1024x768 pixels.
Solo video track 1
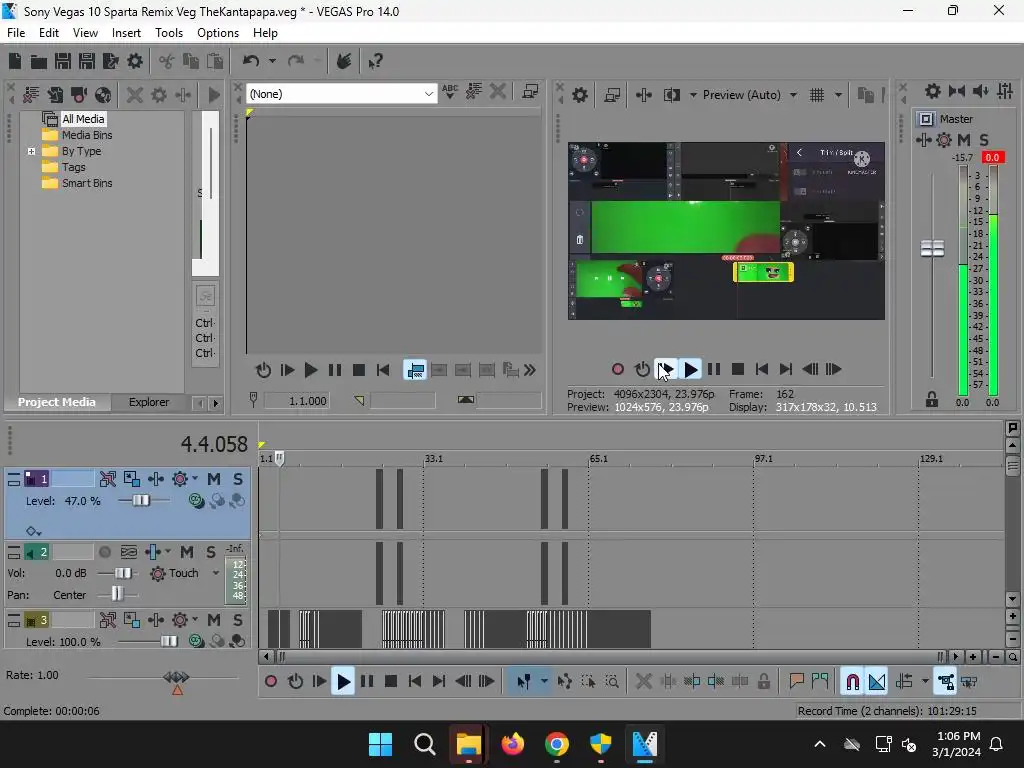point(238,479)
